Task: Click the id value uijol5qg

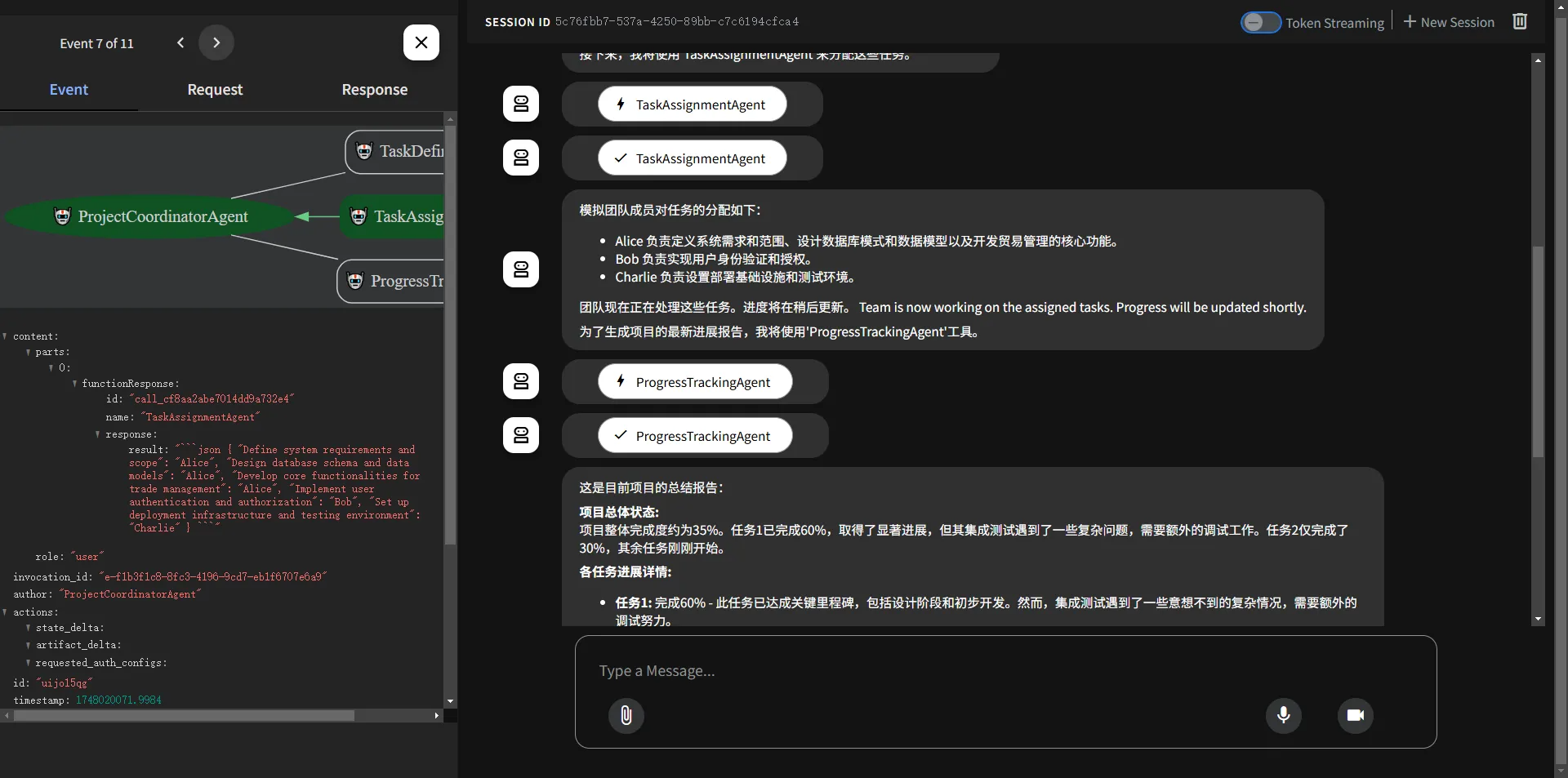Action: [65, 683]
